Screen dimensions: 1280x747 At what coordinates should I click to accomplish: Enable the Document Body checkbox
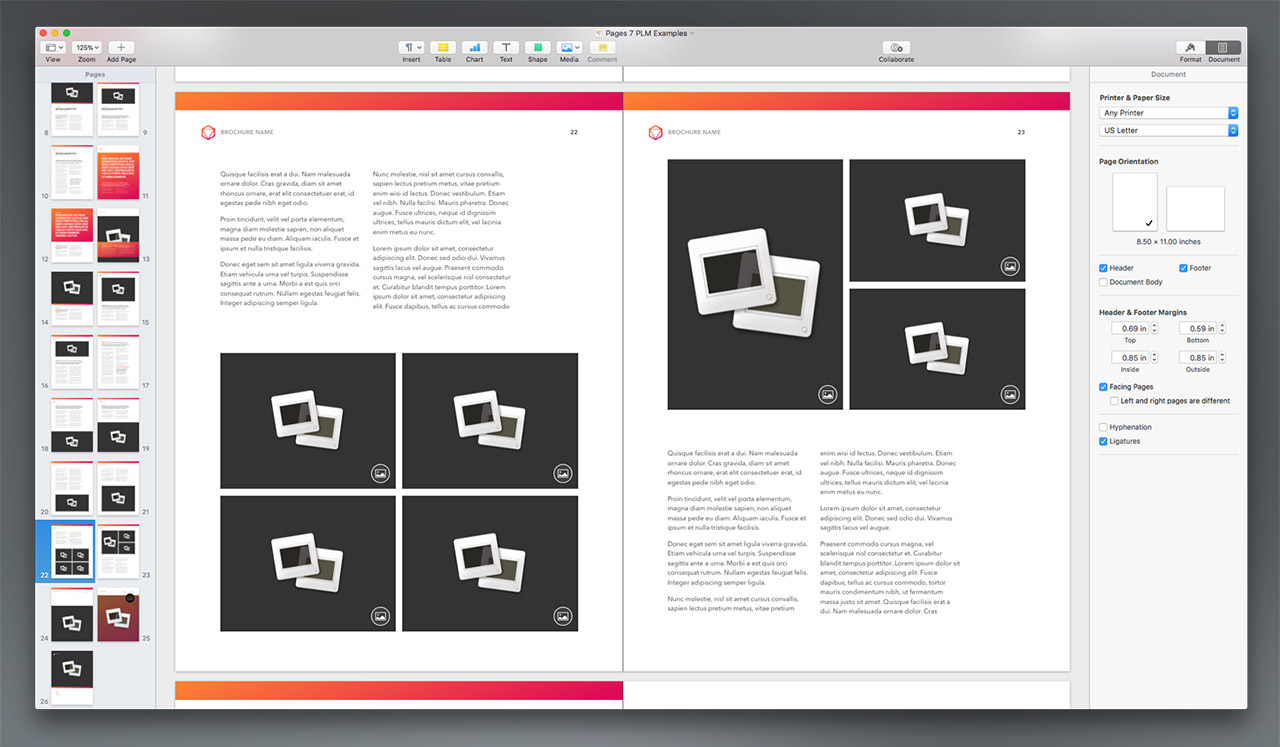[x=1103, y=282]
